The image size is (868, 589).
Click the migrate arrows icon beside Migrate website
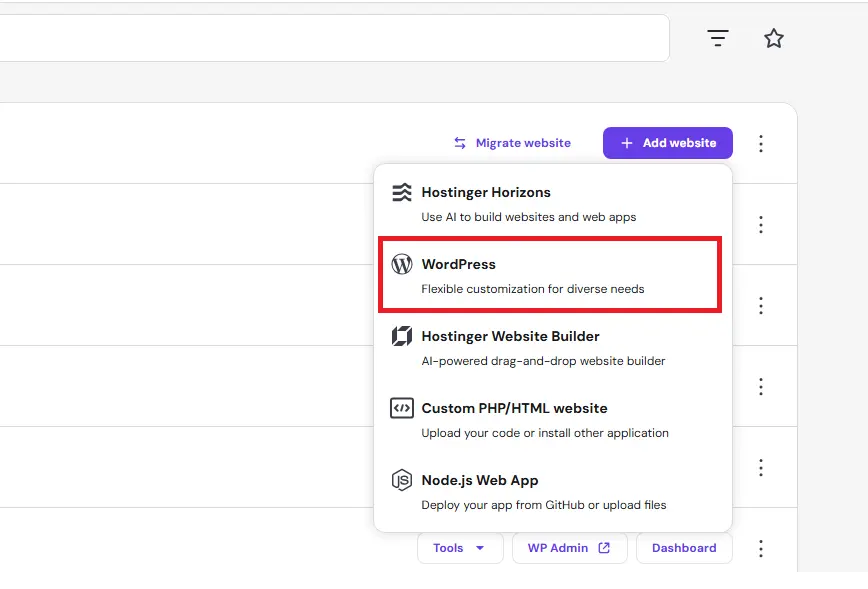pyautogui.click(x=459, y=142)
